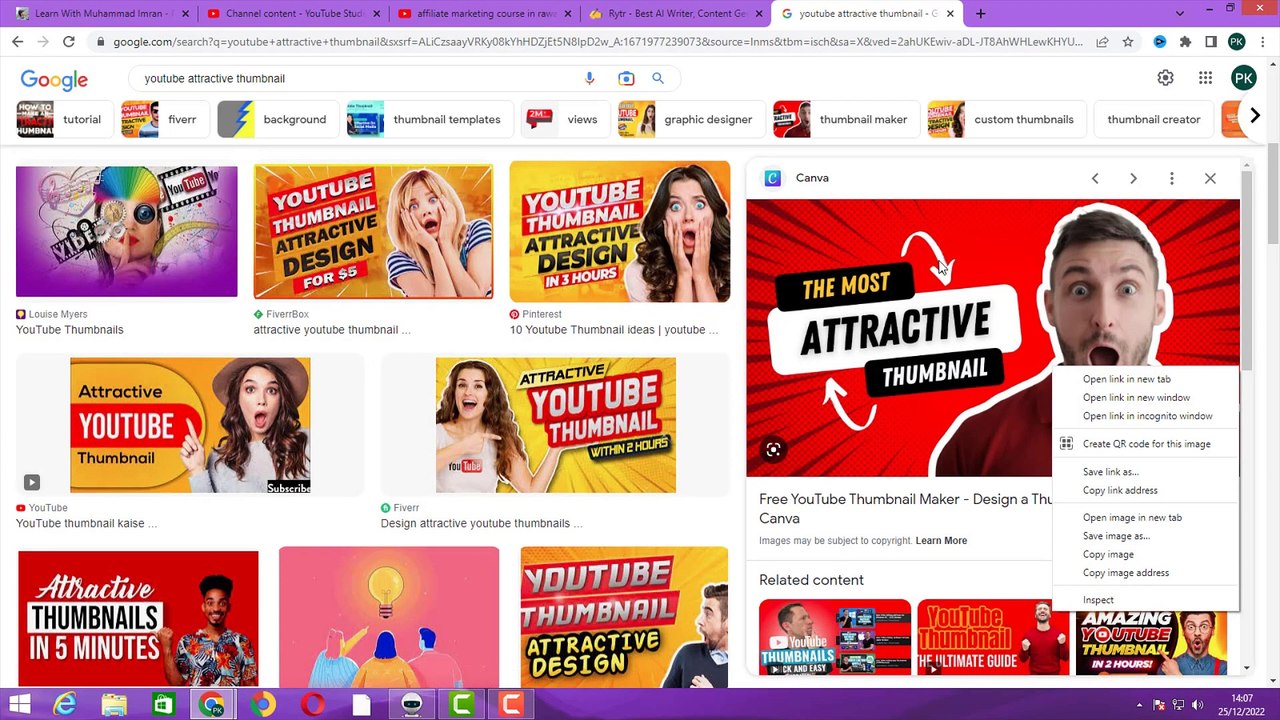Viewport: 1280px width, 720px height.
Task: Filter results by the thumbnail maker chip
Action: click(x=845, y=119)
